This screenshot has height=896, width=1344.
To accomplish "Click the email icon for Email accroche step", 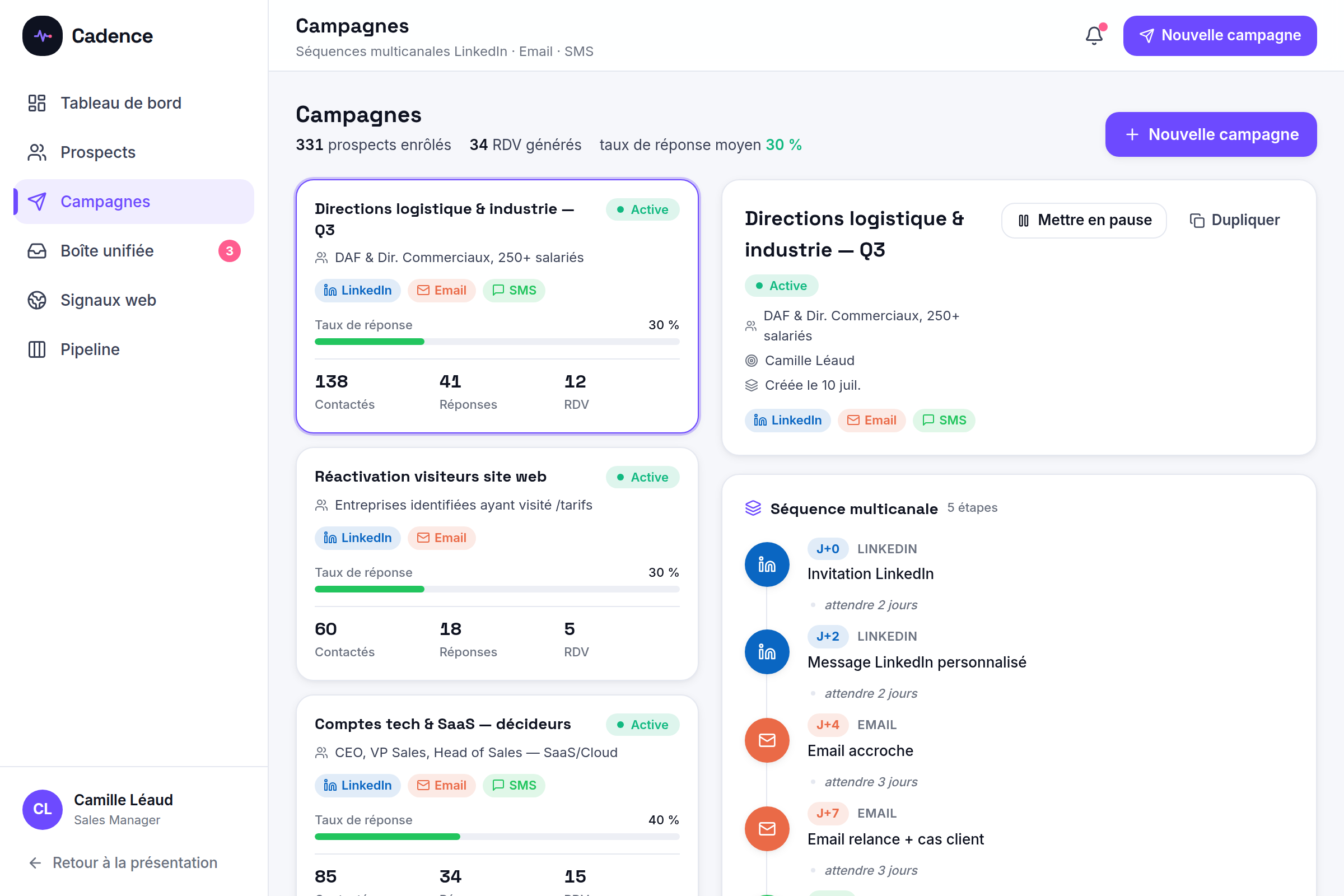I will point(767,740).
